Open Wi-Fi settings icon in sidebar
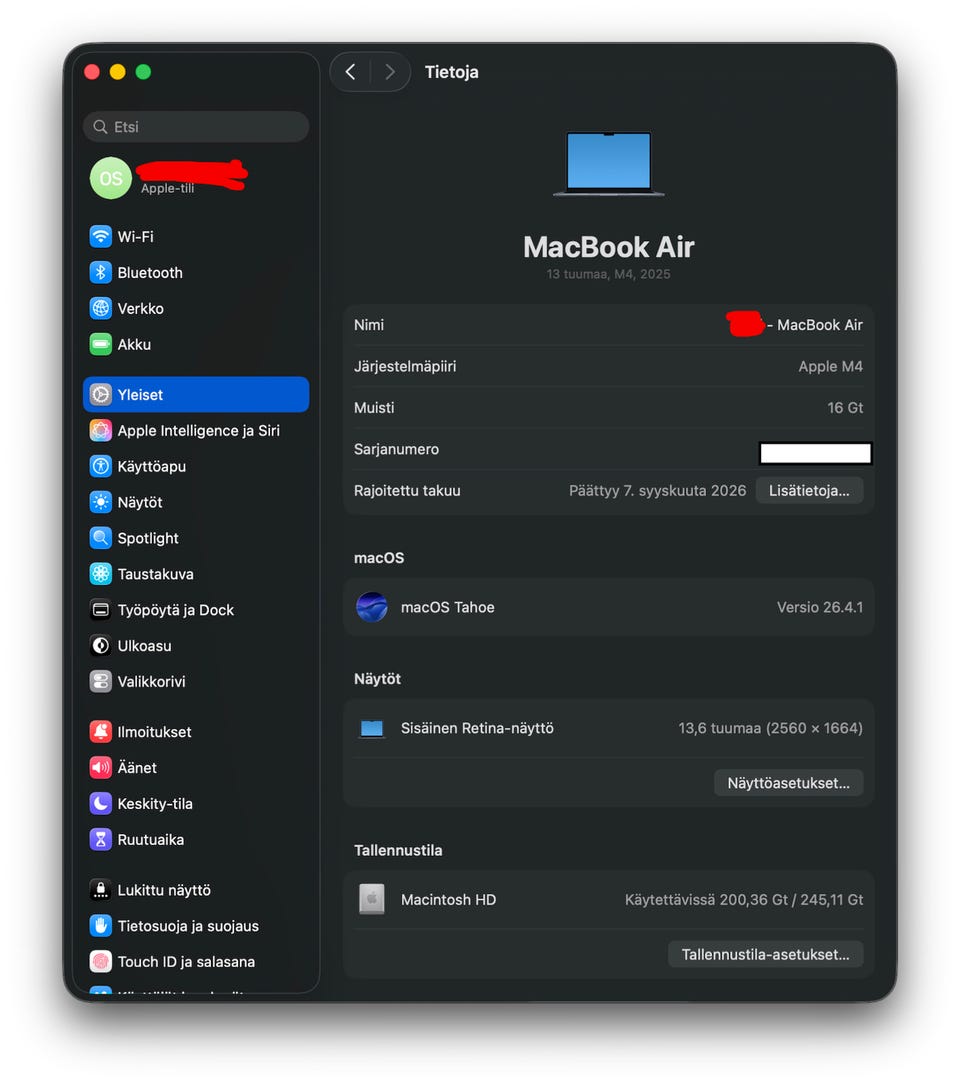Image resolution: width=960 pixels, height=1086 pixels. (100, 236)
